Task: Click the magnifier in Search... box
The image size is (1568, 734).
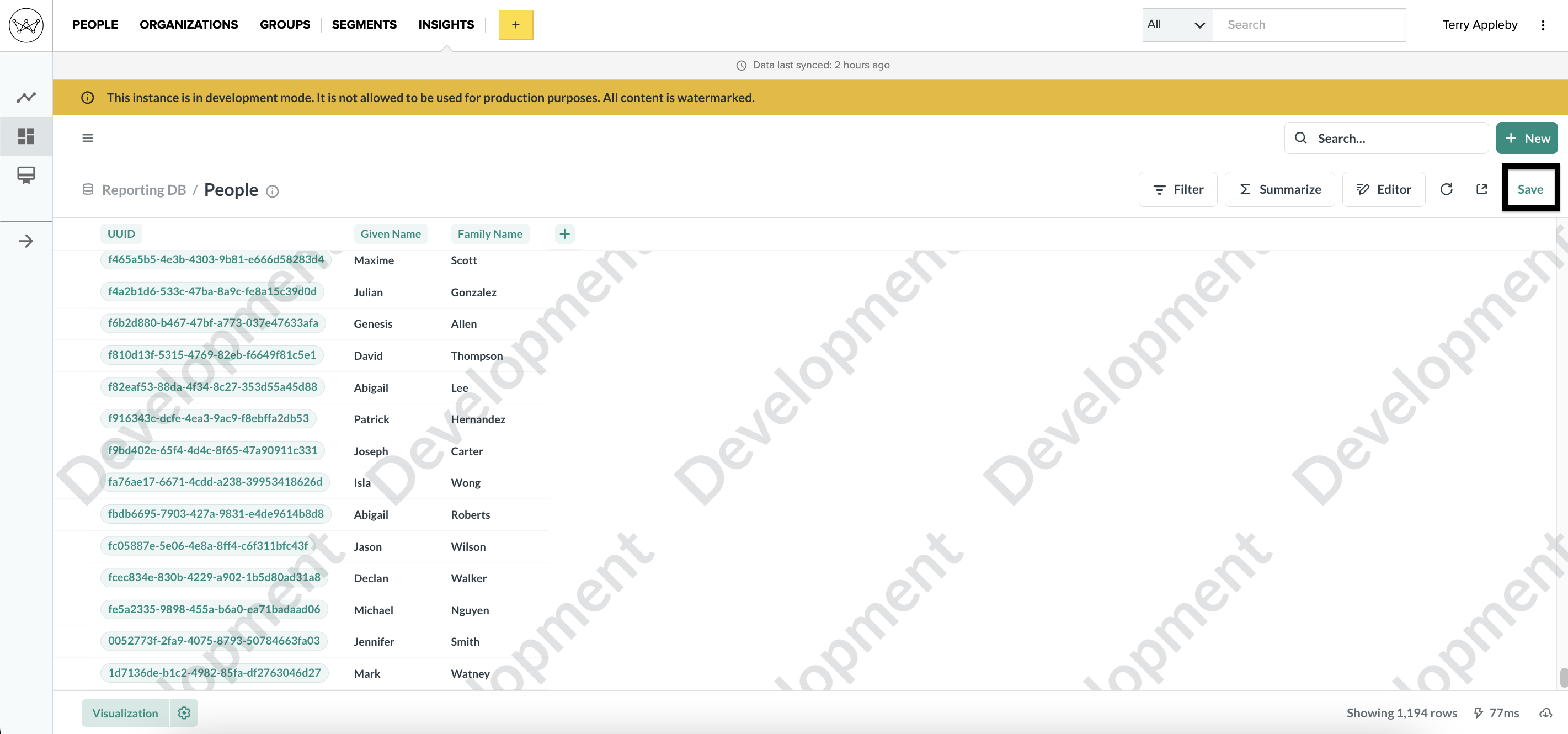Action: tap(1300, 138)
